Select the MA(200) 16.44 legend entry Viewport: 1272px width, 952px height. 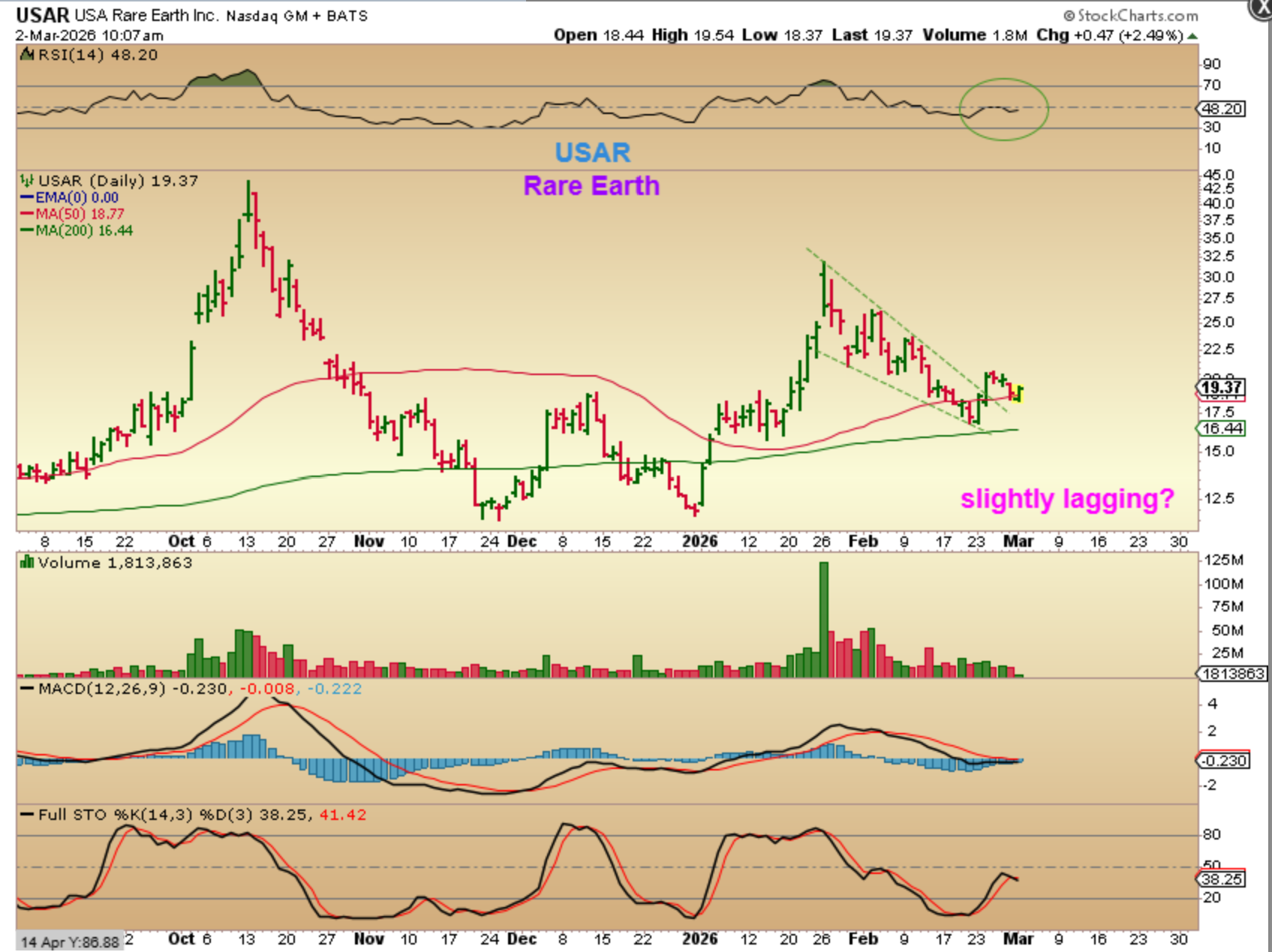(84, 231)
